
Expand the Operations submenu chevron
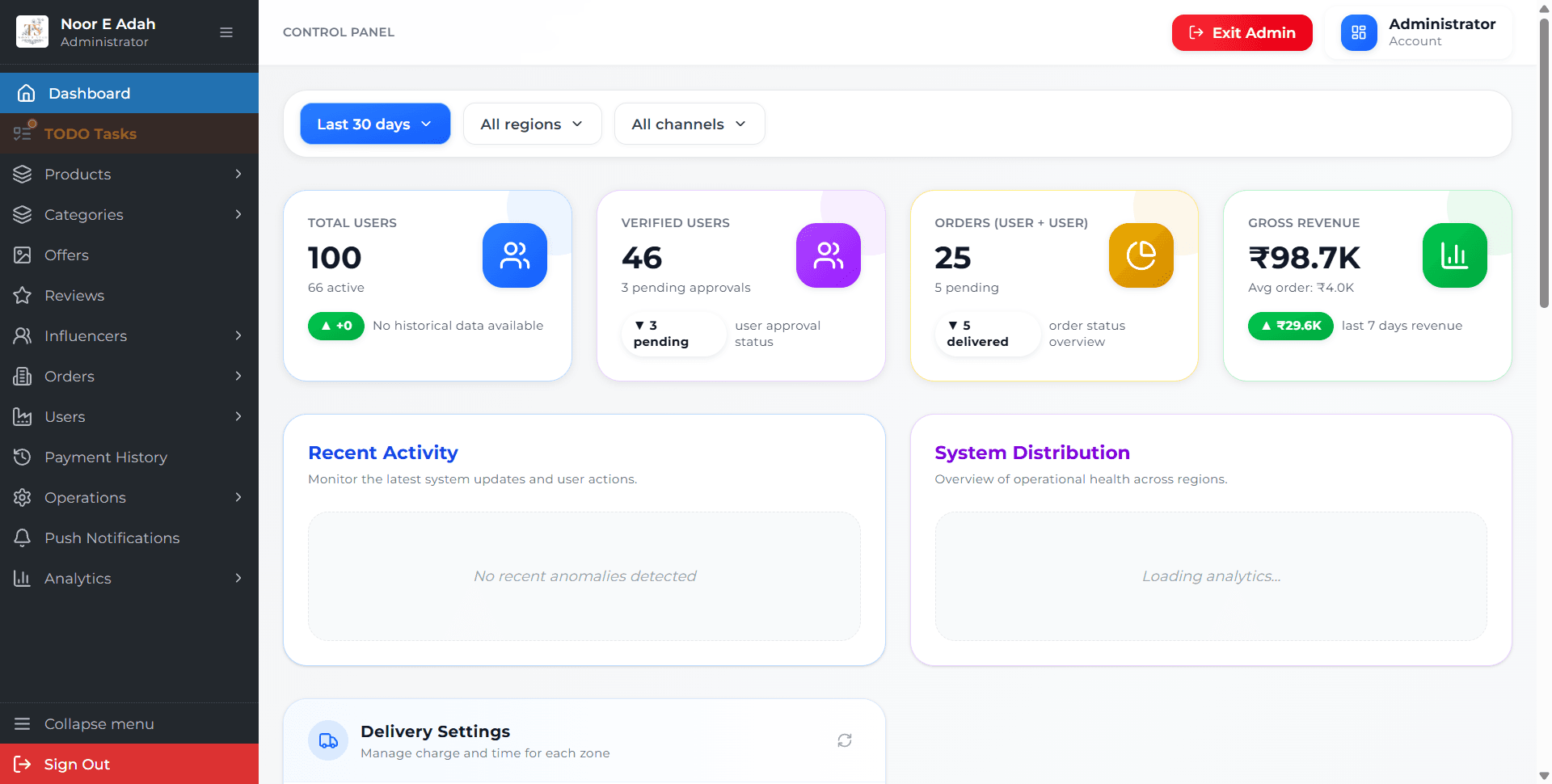coord(238,497)
